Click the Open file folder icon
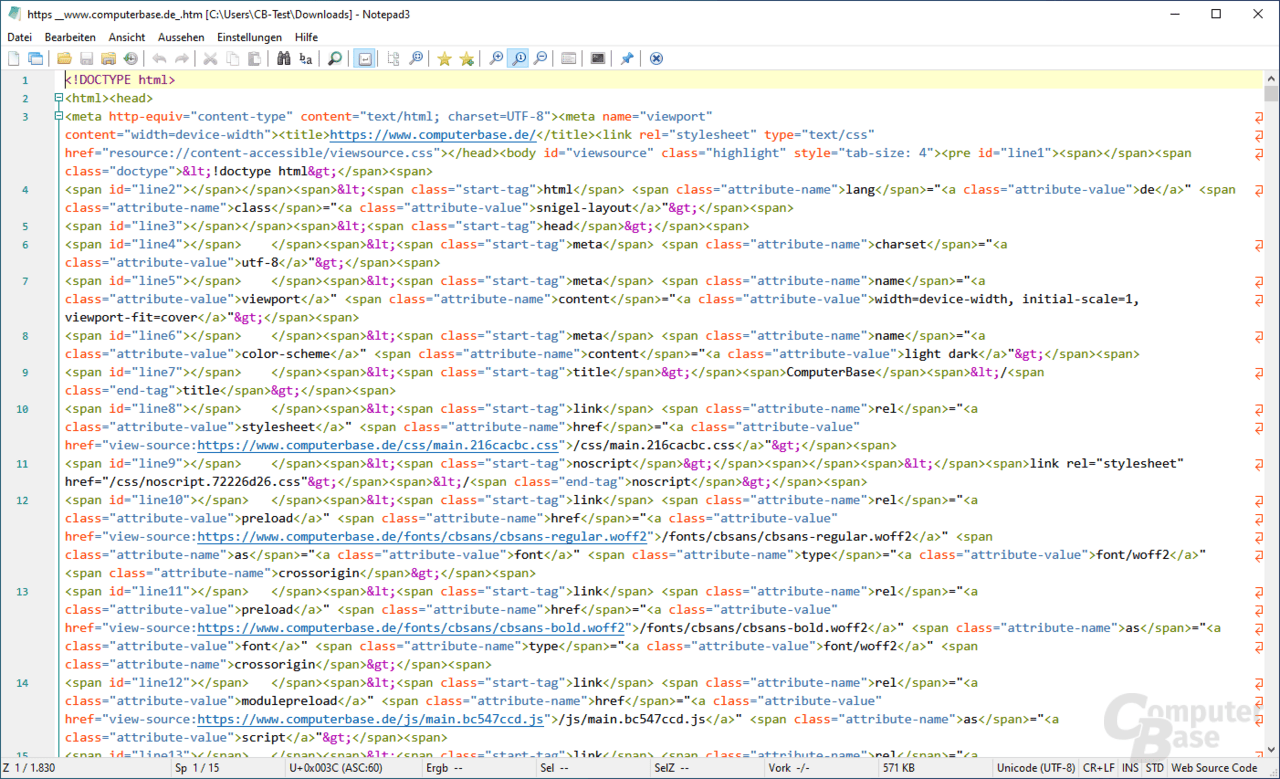This screenshot has height=779, width=1280. [64, 59]
